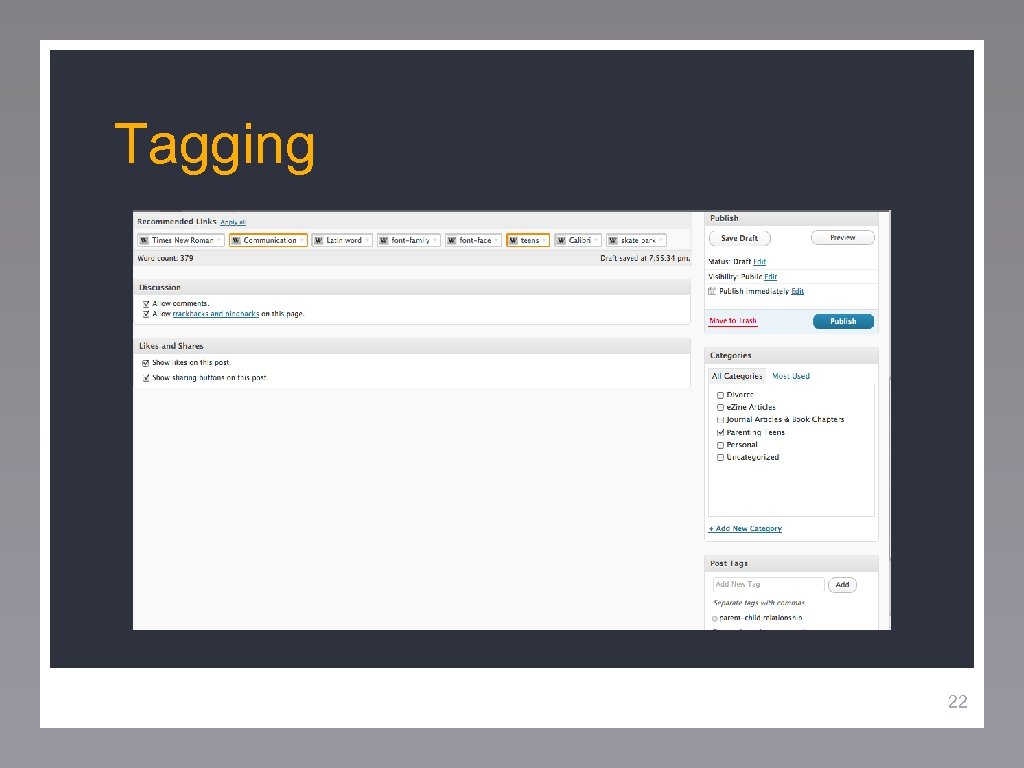Click the calendar icon beside Publish immediately

[x=710, y=290]
